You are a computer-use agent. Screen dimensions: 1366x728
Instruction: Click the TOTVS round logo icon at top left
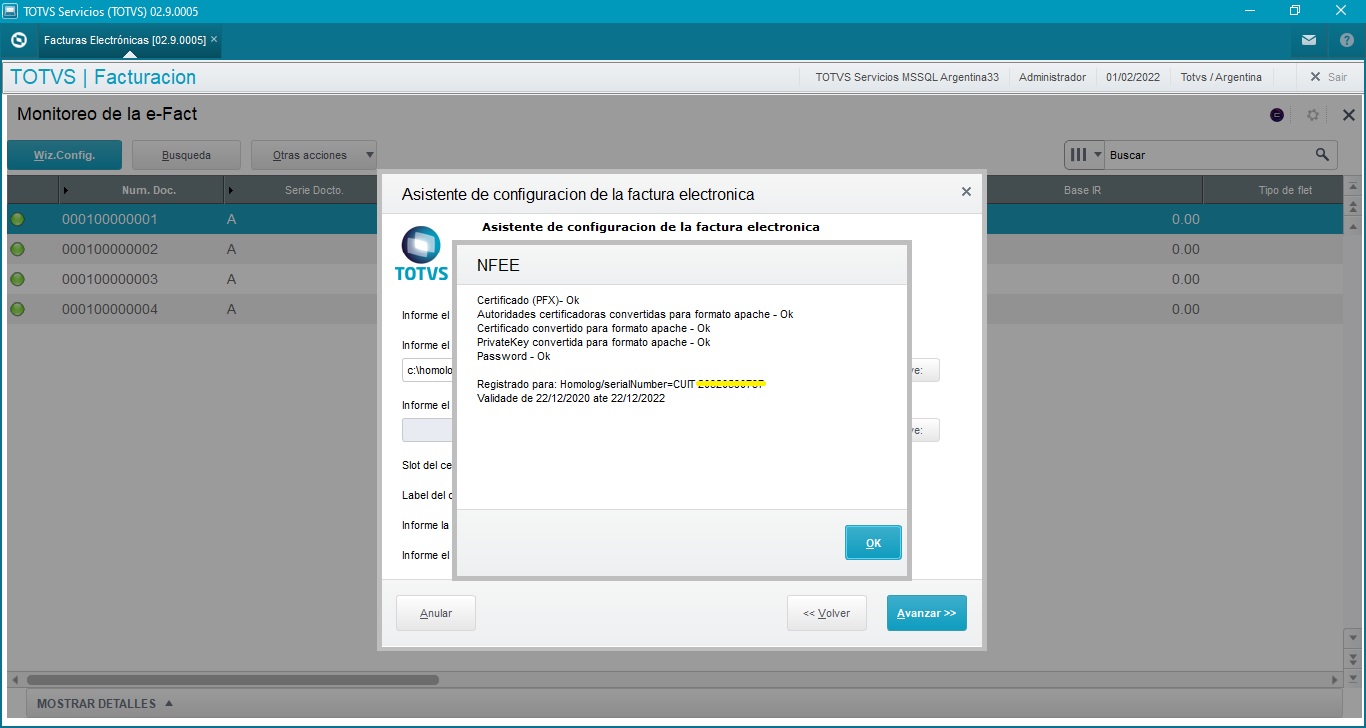18,40
